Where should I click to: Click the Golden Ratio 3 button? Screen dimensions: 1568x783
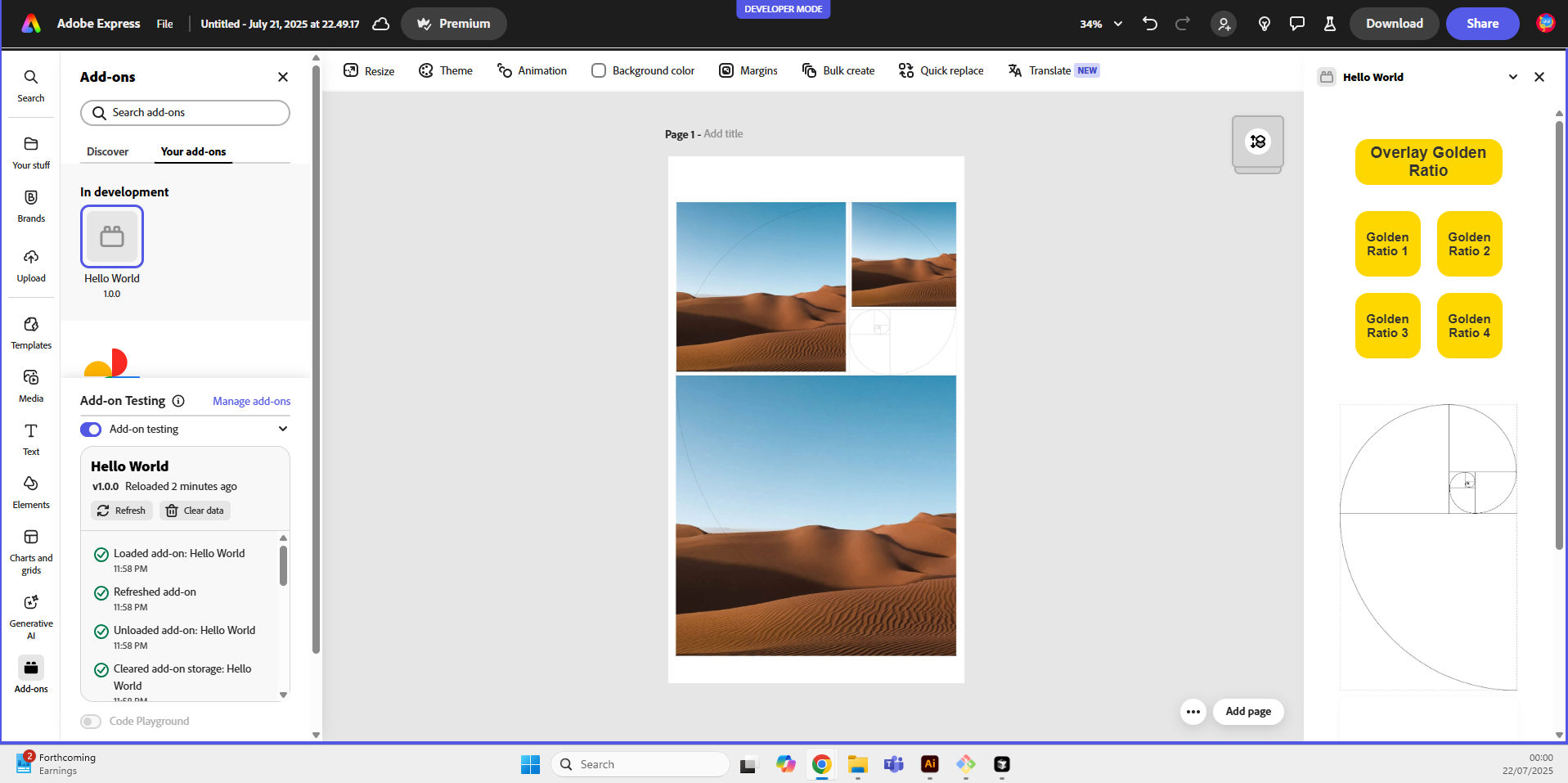[x=1388, y=326]
